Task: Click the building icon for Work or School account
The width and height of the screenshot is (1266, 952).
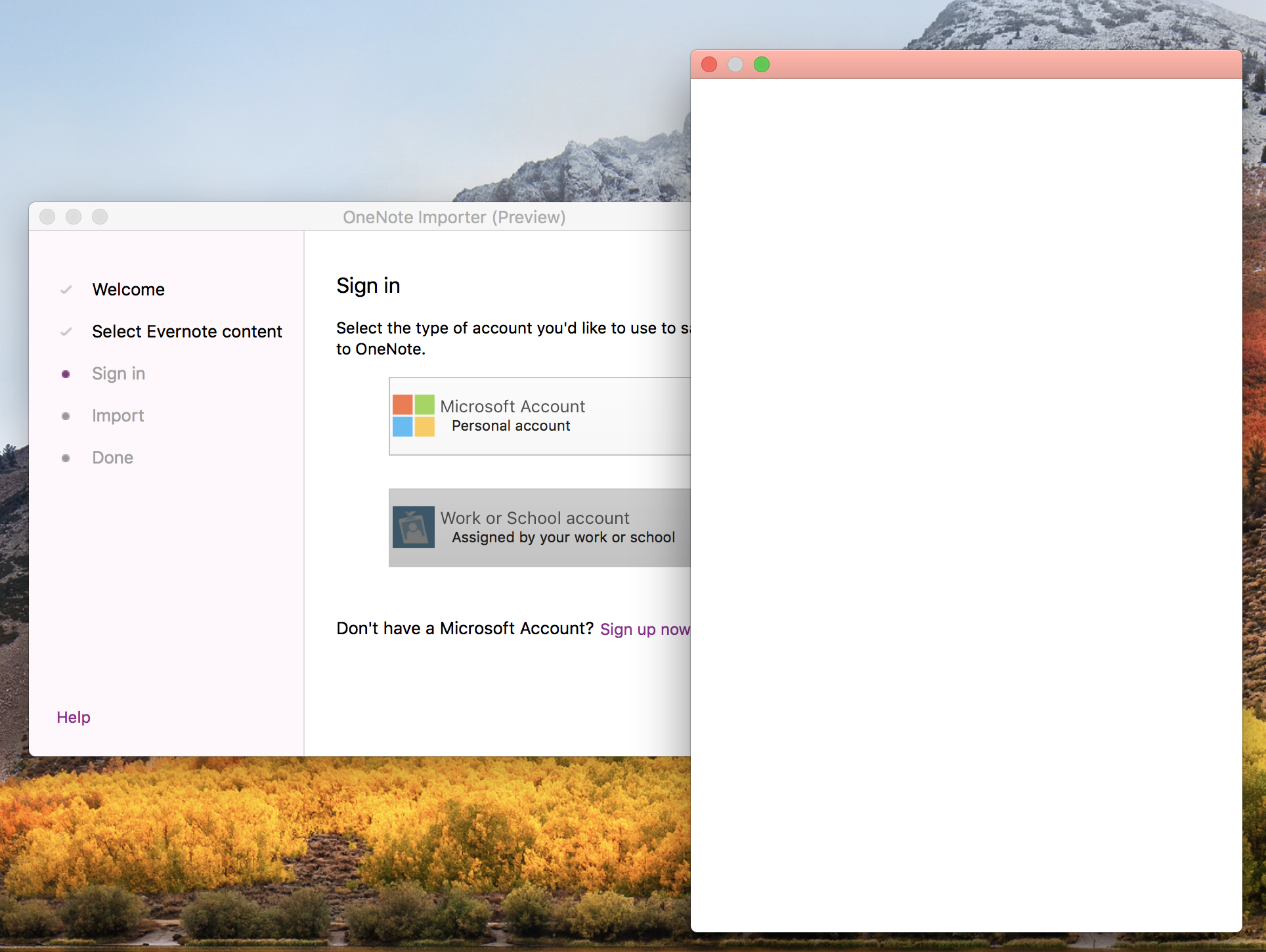Action: [x=413, y=527]
